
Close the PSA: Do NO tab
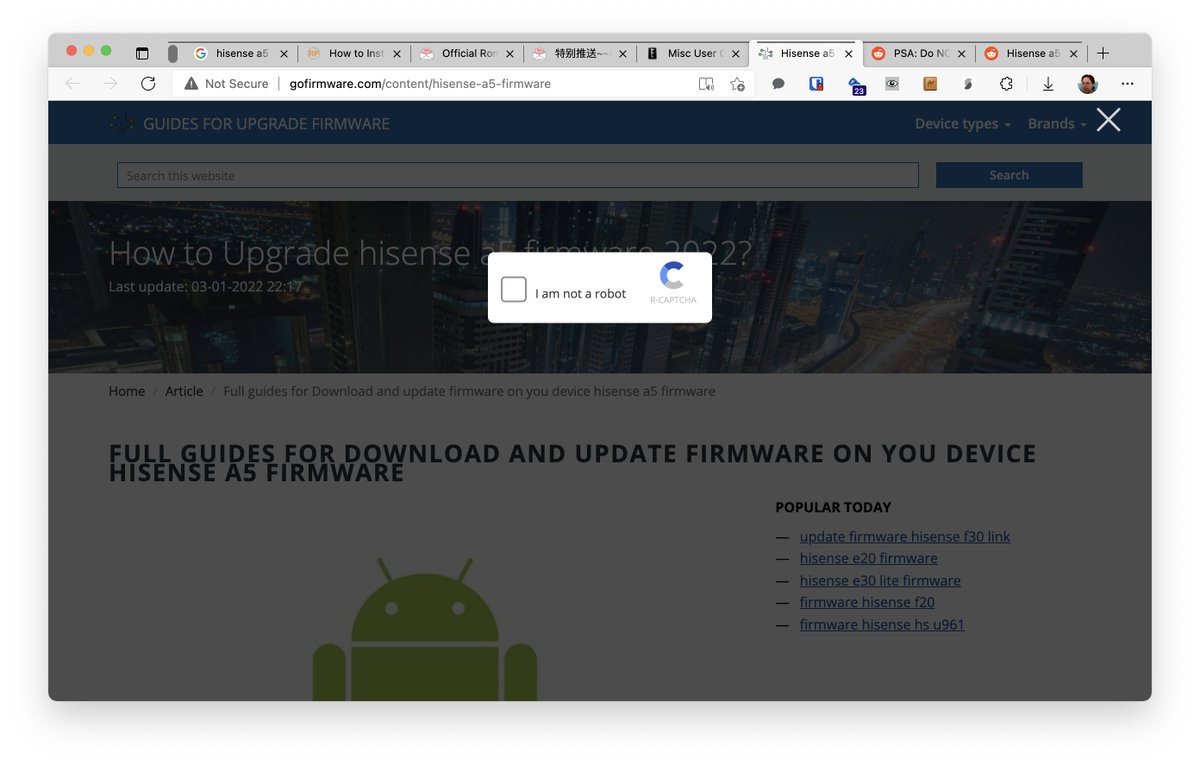[x=962, y=54]
